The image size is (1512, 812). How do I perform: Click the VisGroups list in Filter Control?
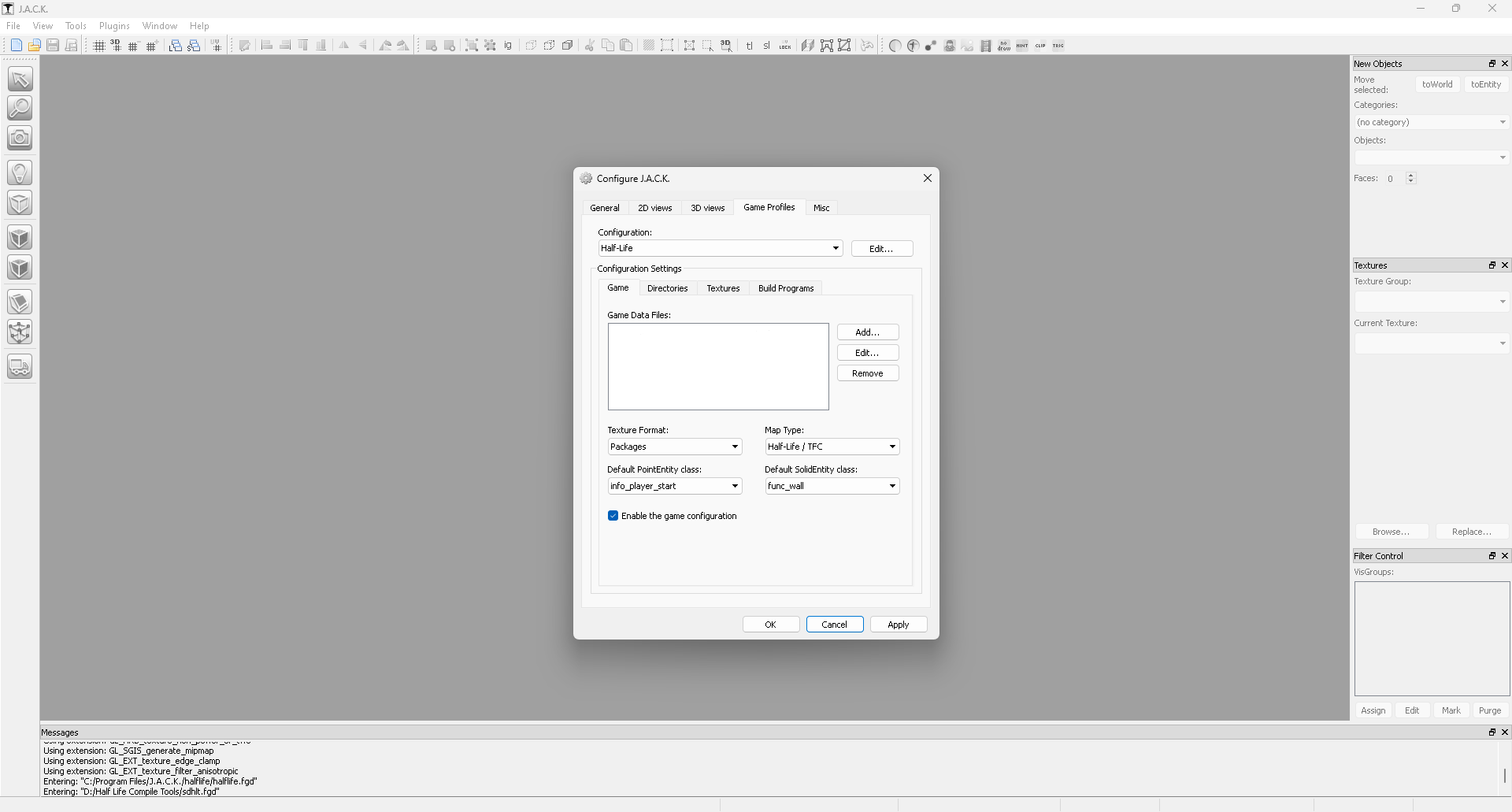tap(1432, 639)
